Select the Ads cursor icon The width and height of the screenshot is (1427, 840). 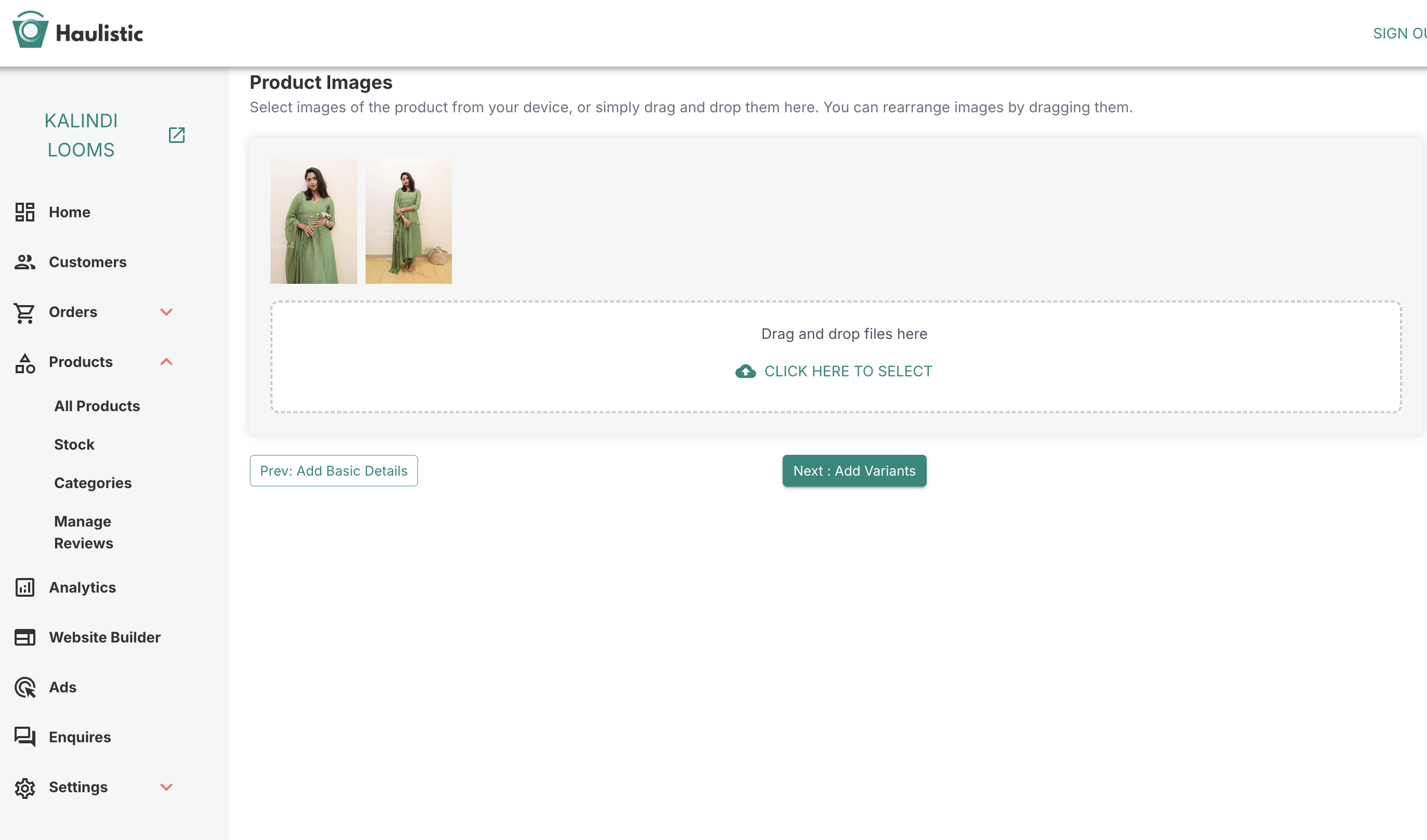tap(25, 687)
